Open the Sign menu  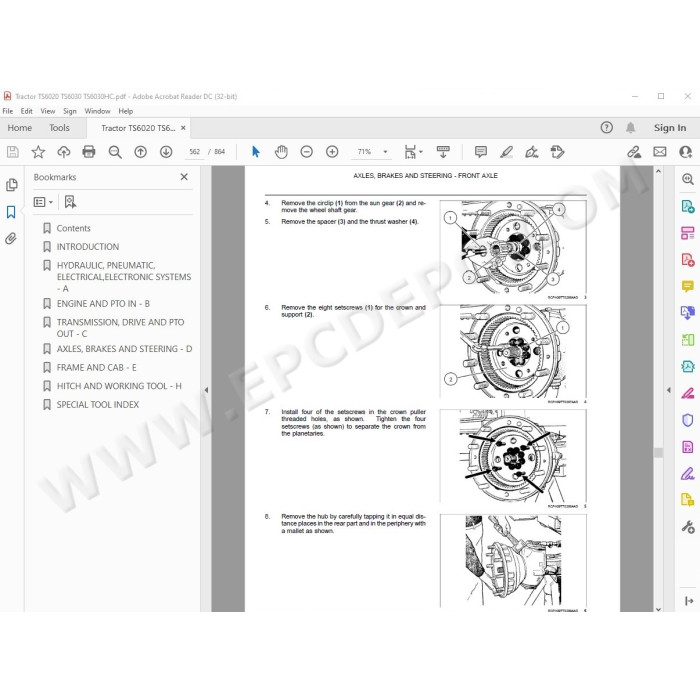coord(70,111)
